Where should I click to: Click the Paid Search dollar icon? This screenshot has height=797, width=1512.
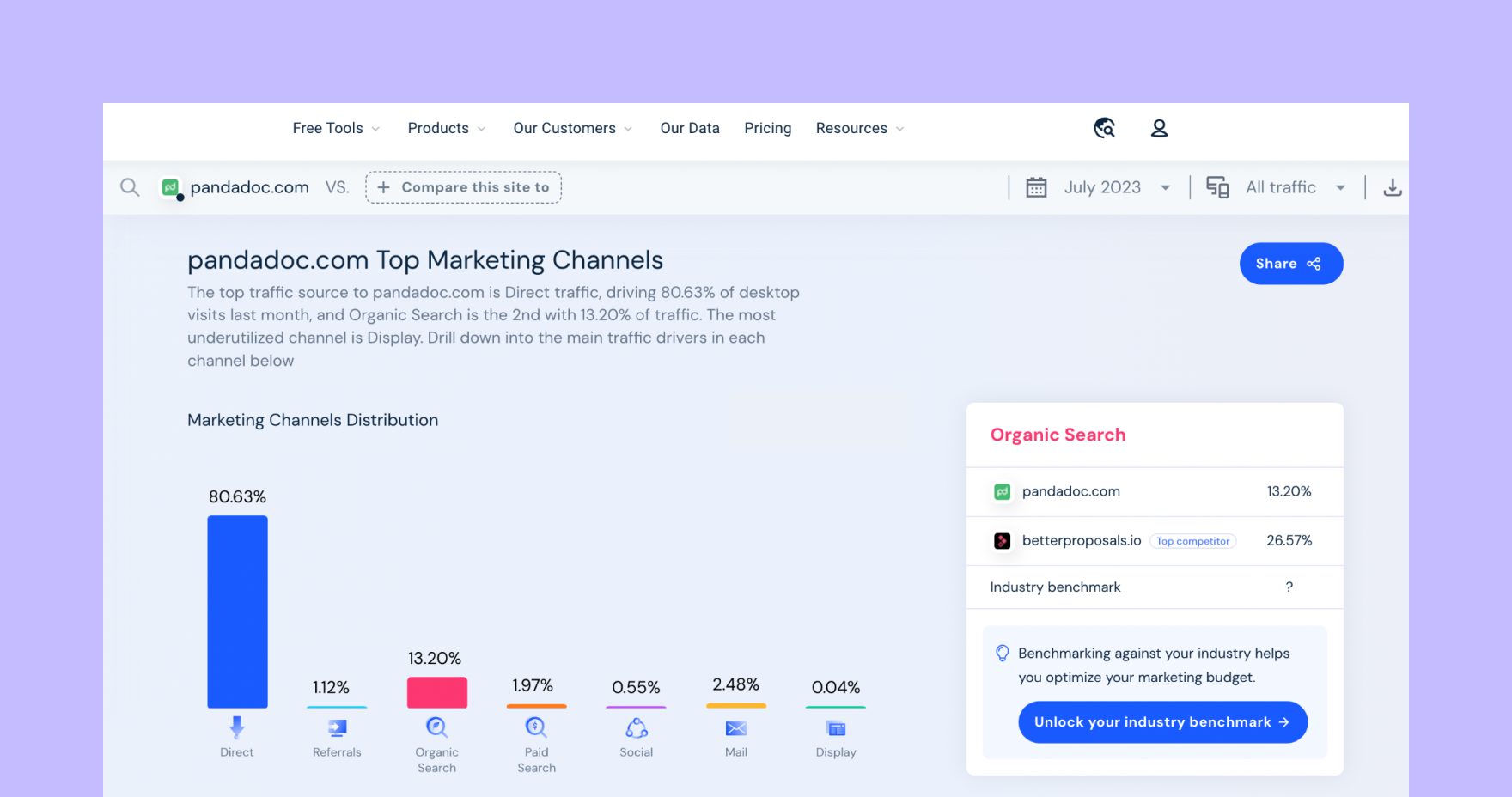536,727
